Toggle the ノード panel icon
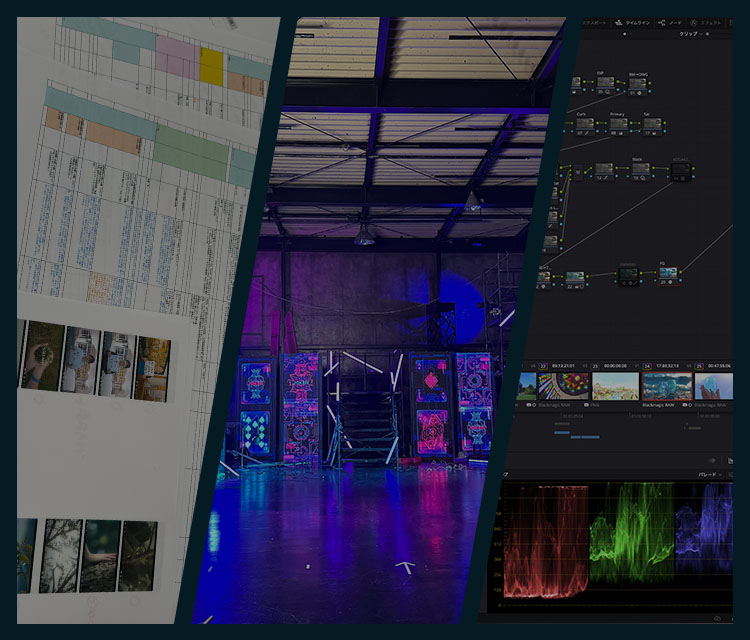The image size is (750, 640). [x=670, y=22]
